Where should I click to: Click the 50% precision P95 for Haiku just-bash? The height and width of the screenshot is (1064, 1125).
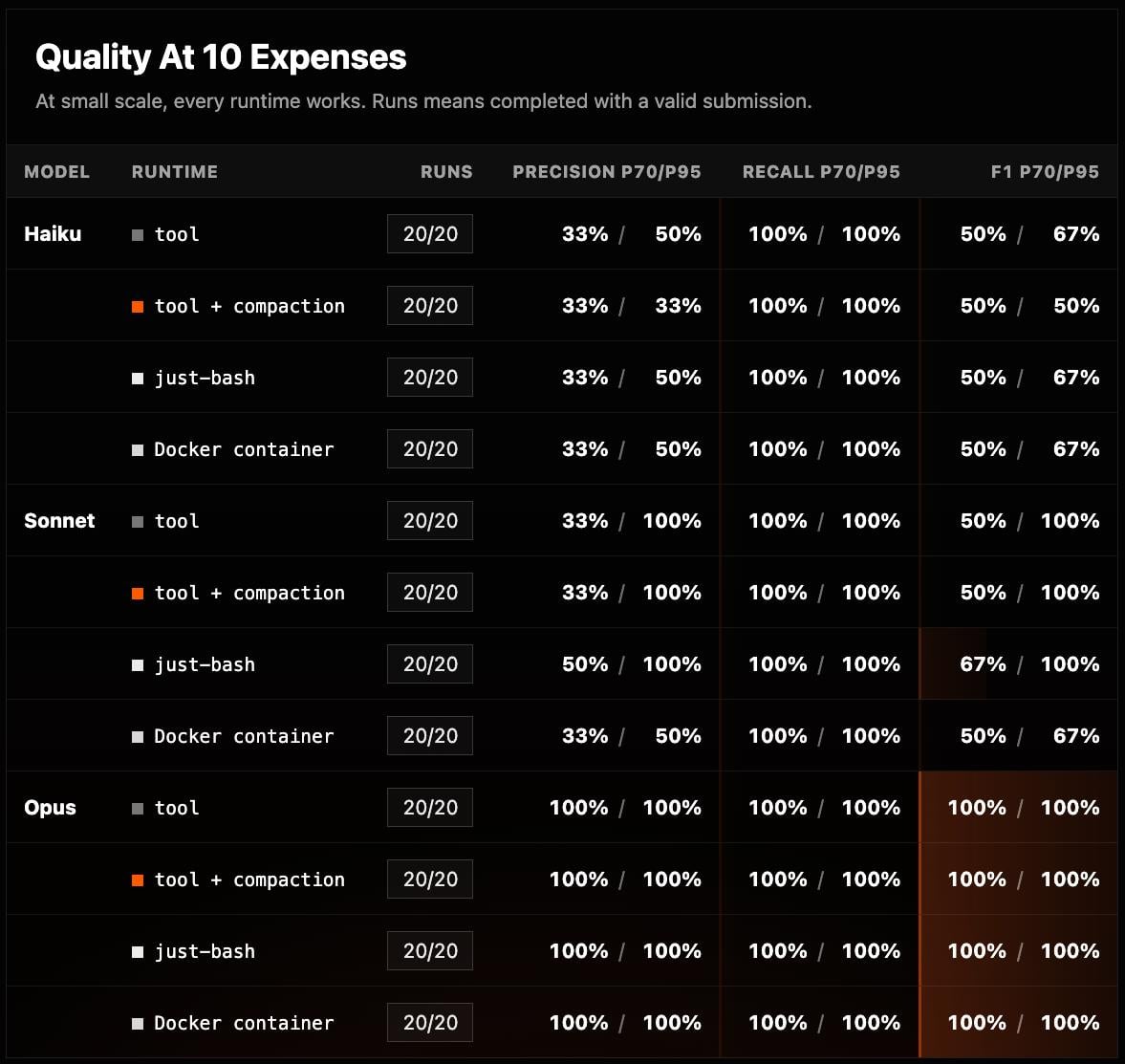click(678, 378)
